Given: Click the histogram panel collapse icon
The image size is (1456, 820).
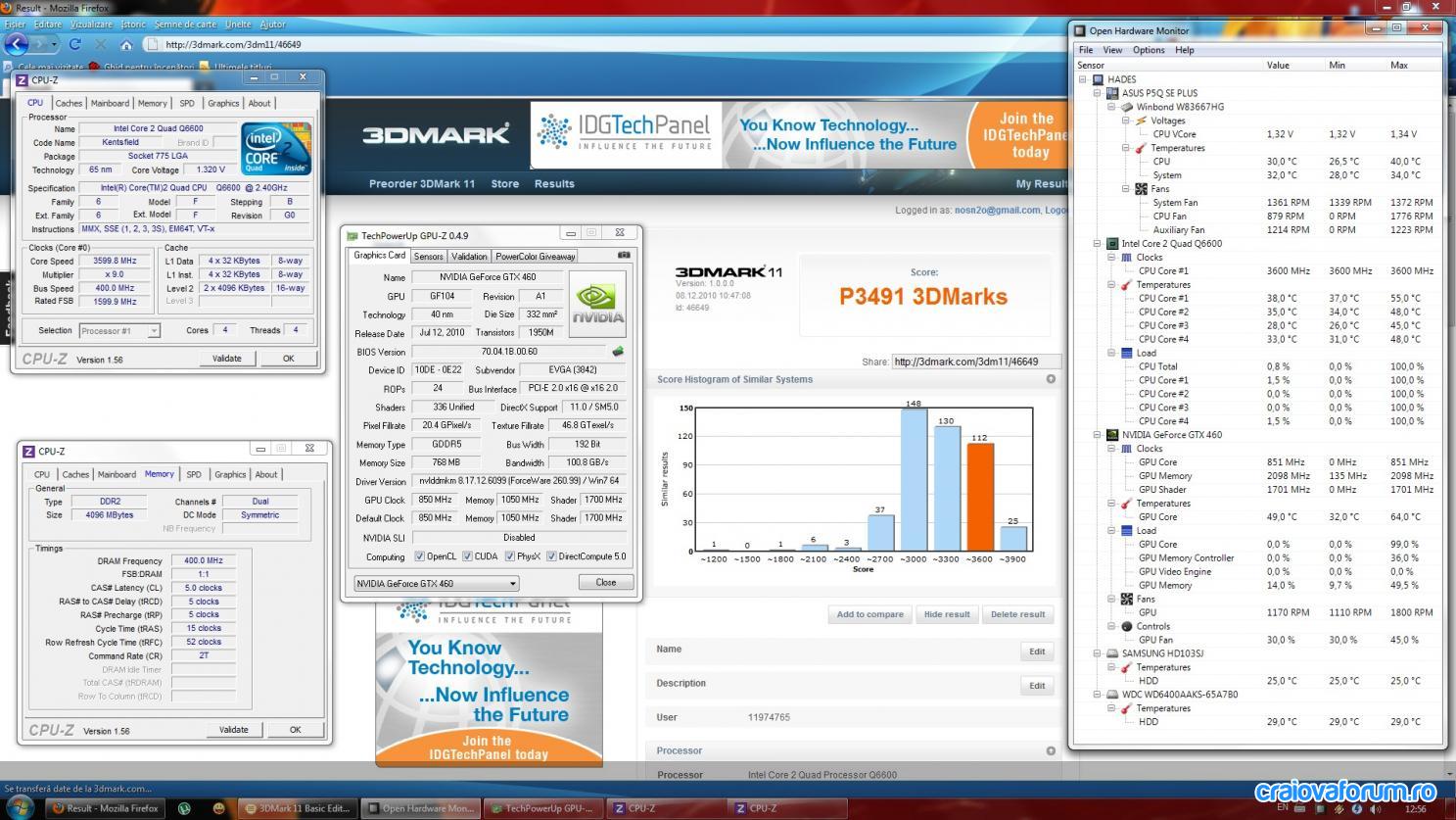Looking at the screenshot, I should pyautogui.click(x=1051, y=379).
